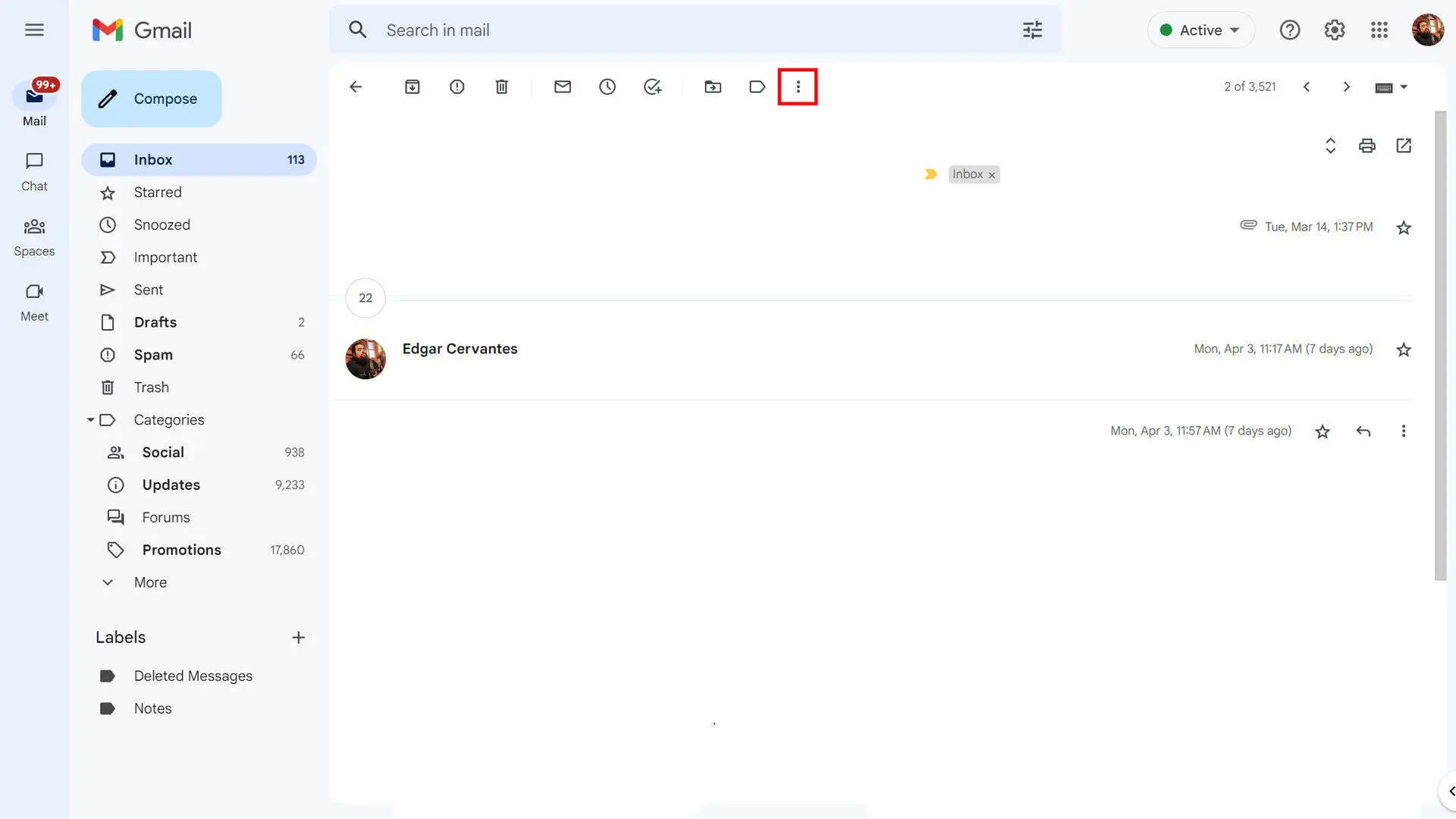This screenshot has width=1456, height=819.
Task: Click the Gmail logo
Action: pos(142,30)
